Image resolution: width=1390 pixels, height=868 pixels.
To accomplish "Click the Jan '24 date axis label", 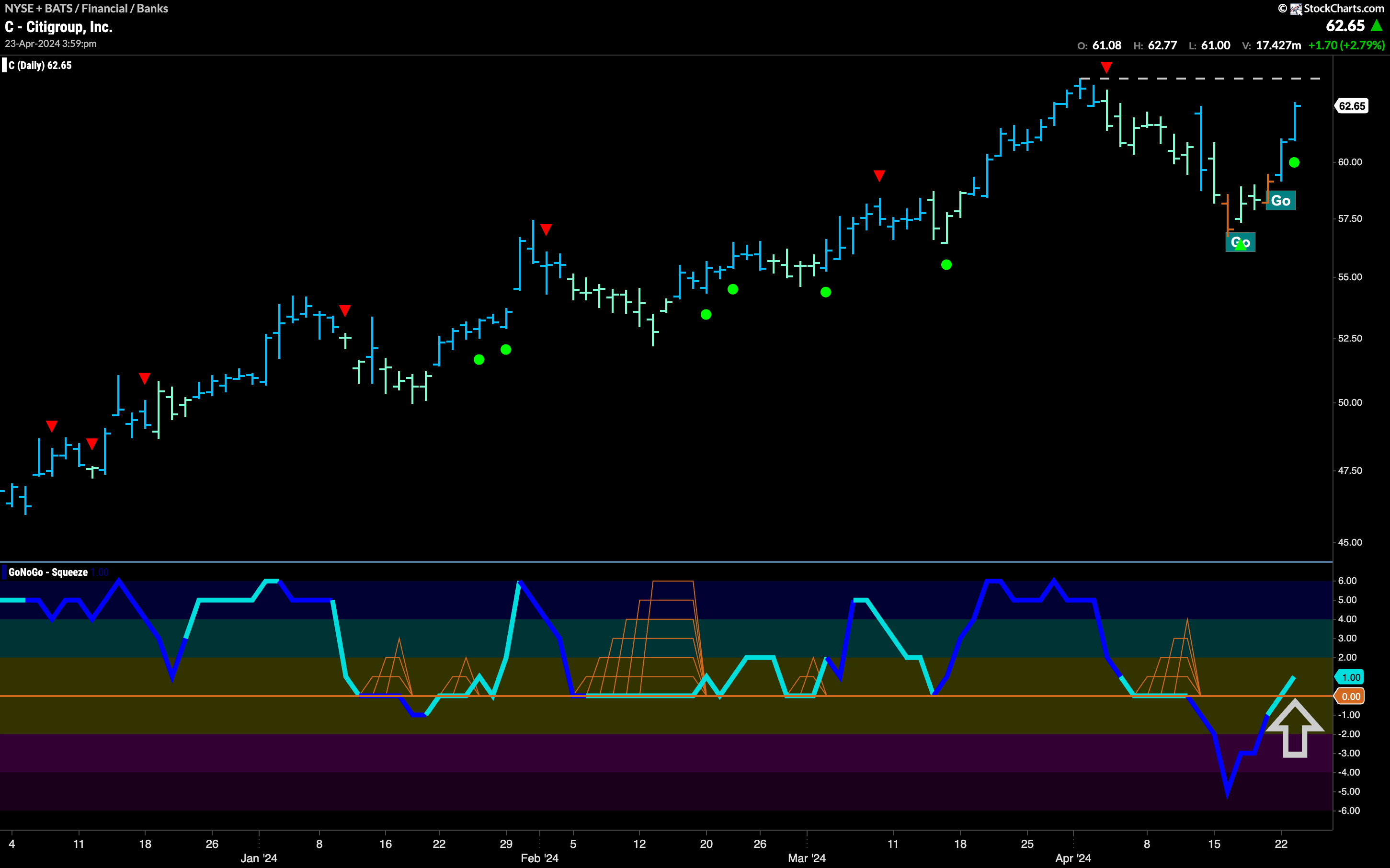I will pos(259,858).
